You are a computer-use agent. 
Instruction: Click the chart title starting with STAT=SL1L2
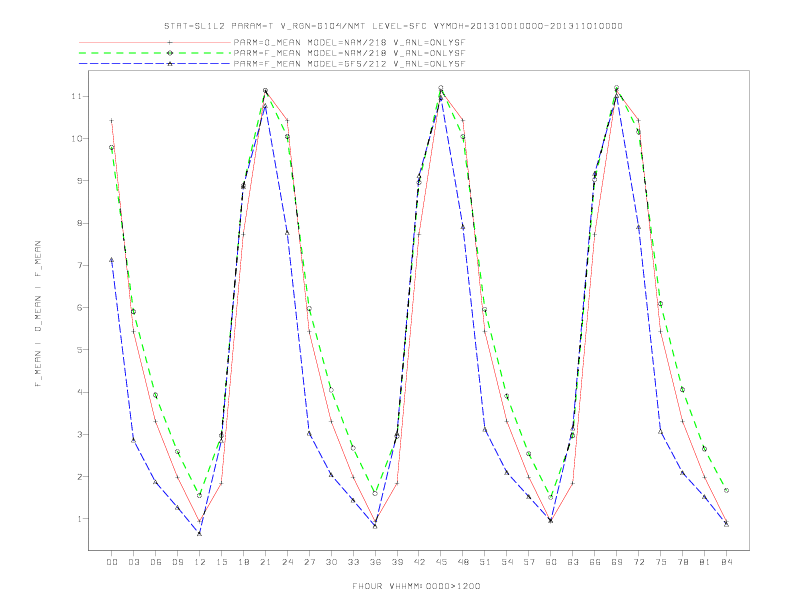pos(393,26)
